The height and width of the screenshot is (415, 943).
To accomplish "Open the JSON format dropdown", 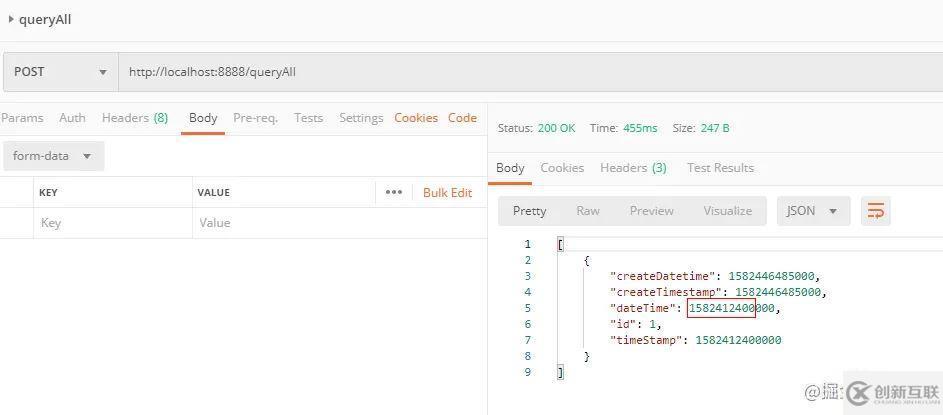I will [x=813, y=211].
